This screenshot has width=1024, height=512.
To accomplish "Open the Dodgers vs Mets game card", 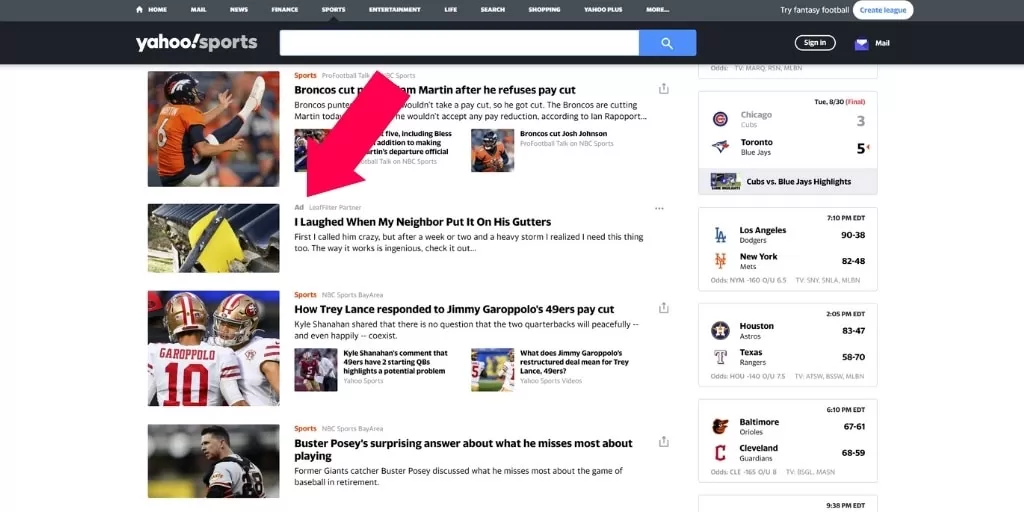I will 788,249.
